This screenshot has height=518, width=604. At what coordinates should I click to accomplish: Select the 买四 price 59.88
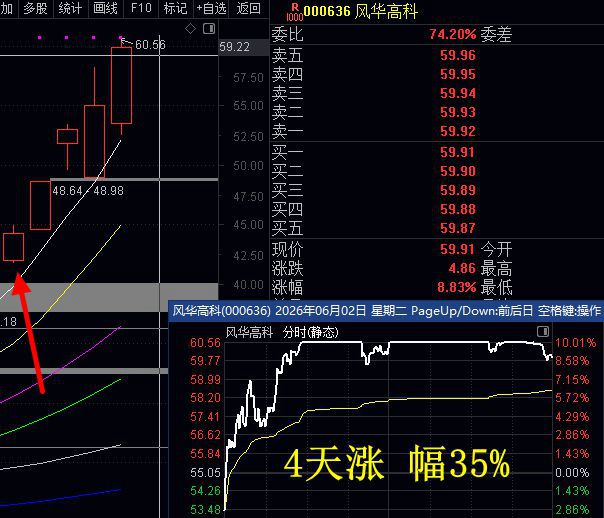458,210
